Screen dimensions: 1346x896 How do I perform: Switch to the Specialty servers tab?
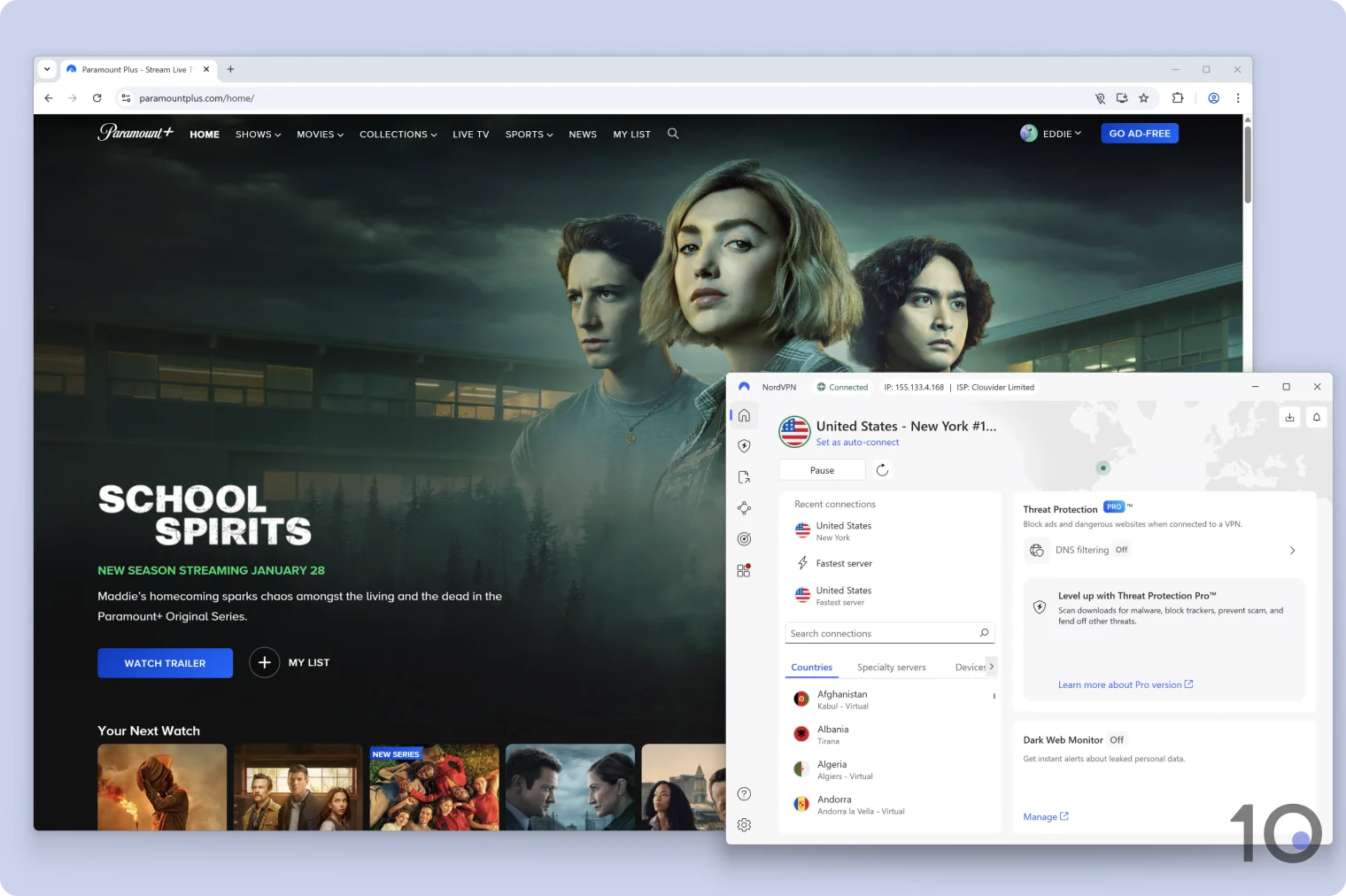[891, 667]
